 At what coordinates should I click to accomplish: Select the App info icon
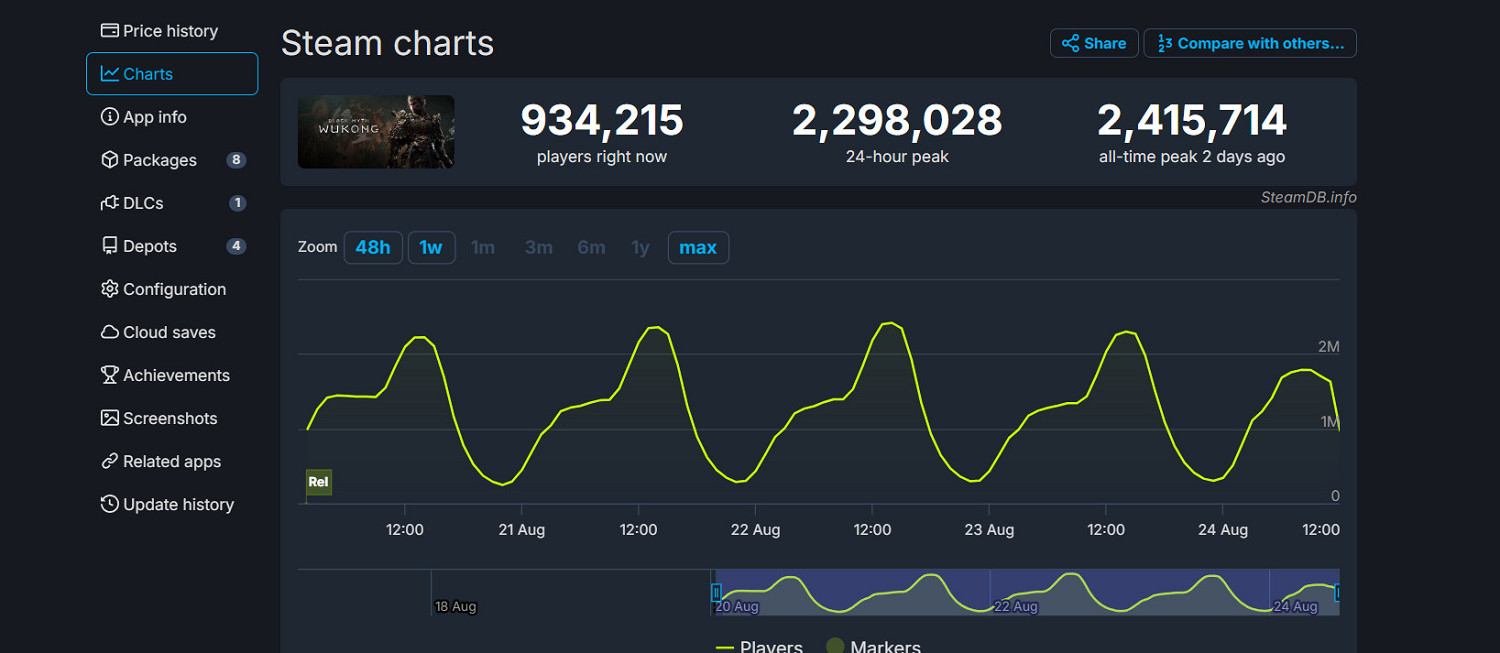[x=109, y=117]
